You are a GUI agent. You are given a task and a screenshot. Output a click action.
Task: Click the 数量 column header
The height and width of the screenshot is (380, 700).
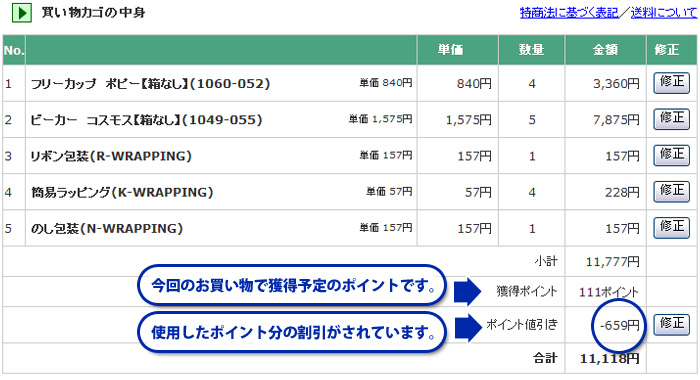click(x=531, y=50)
